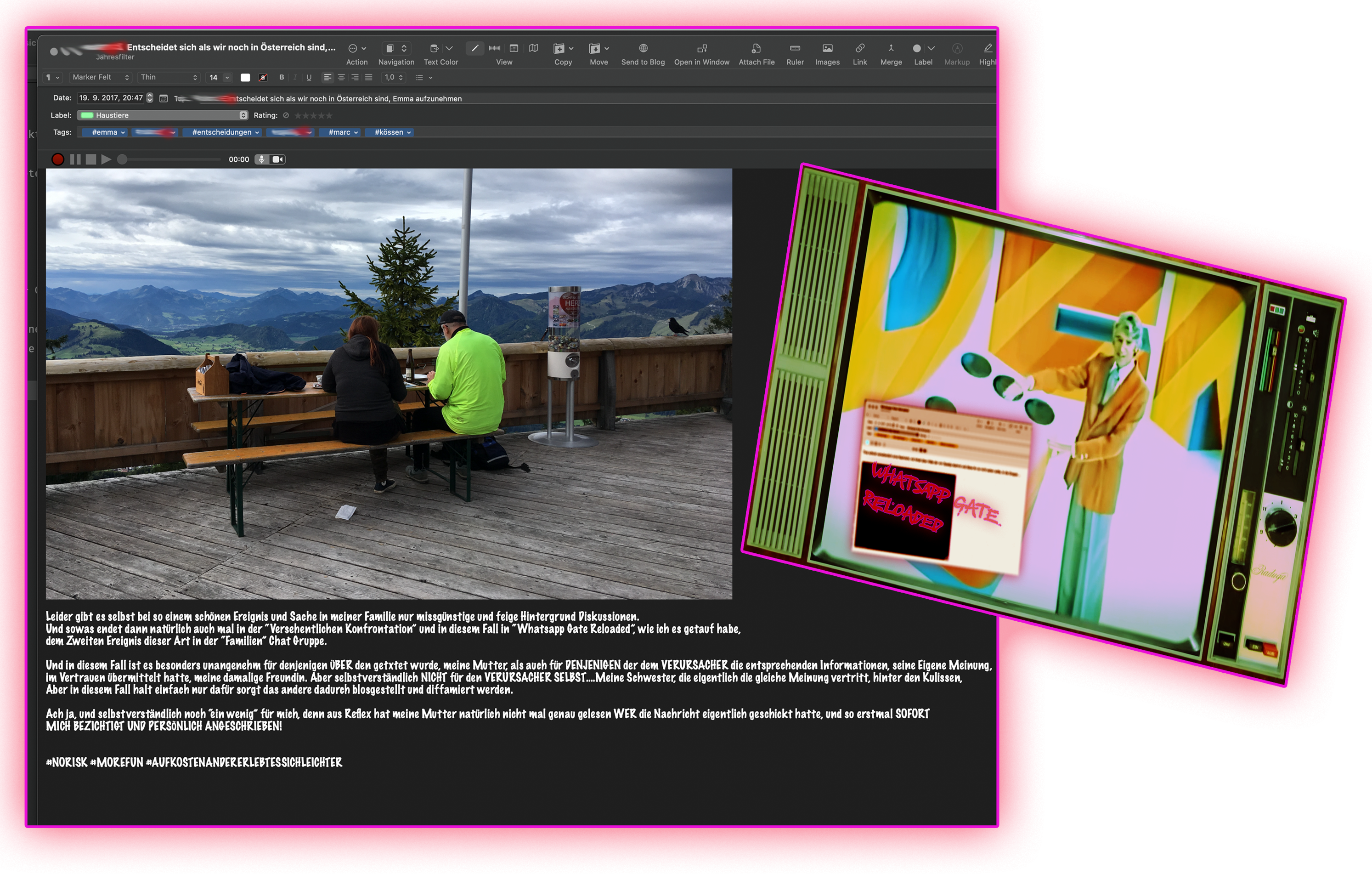Click the Label circle toolbar icon
This screenshot has width=1372, height=874.
(917, 48)
